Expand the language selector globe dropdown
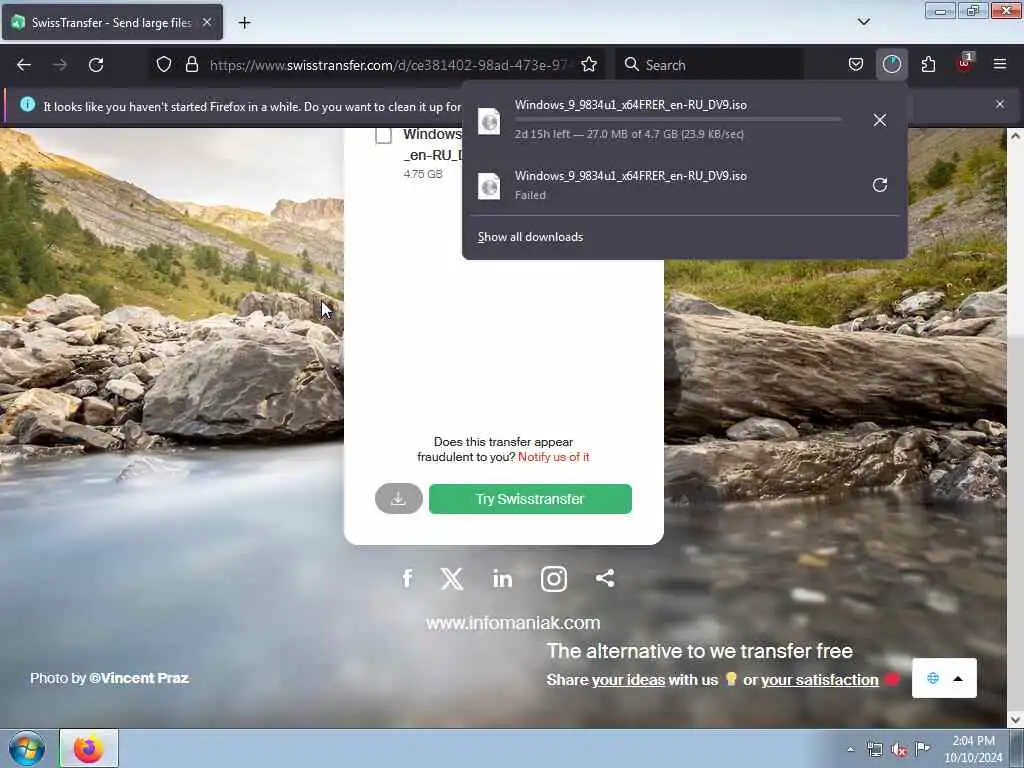Viewport: 1024px width, 768px height. [944, 678]
